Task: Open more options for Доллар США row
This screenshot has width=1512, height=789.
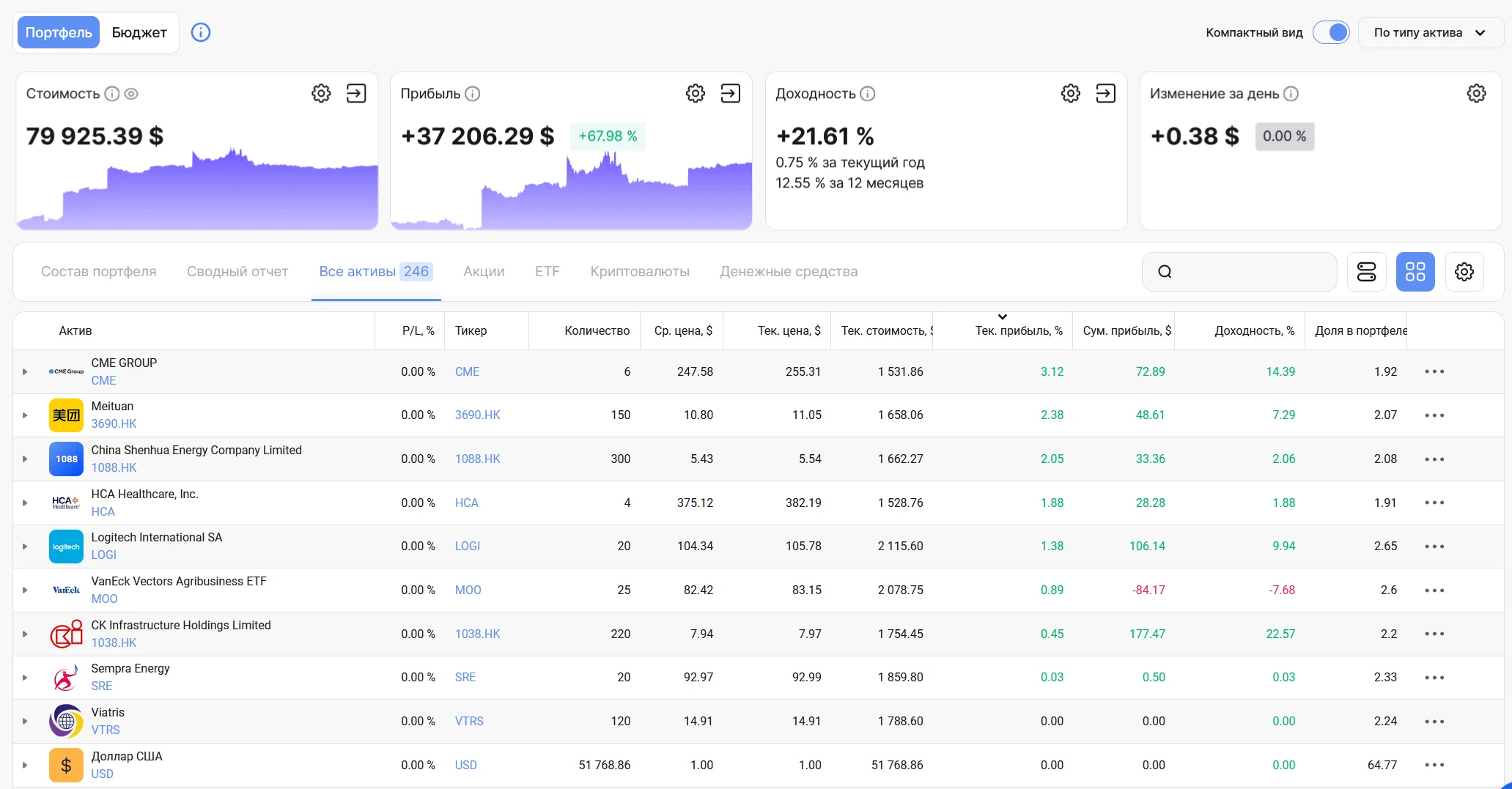Action: [1434, 765]
